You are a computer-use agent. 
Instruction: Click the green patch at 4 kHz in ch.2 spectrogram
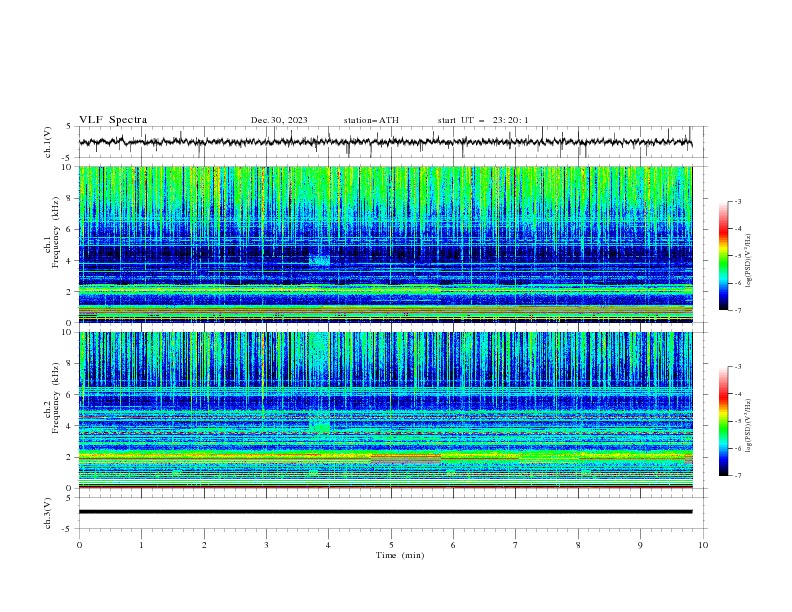(319, 425)
